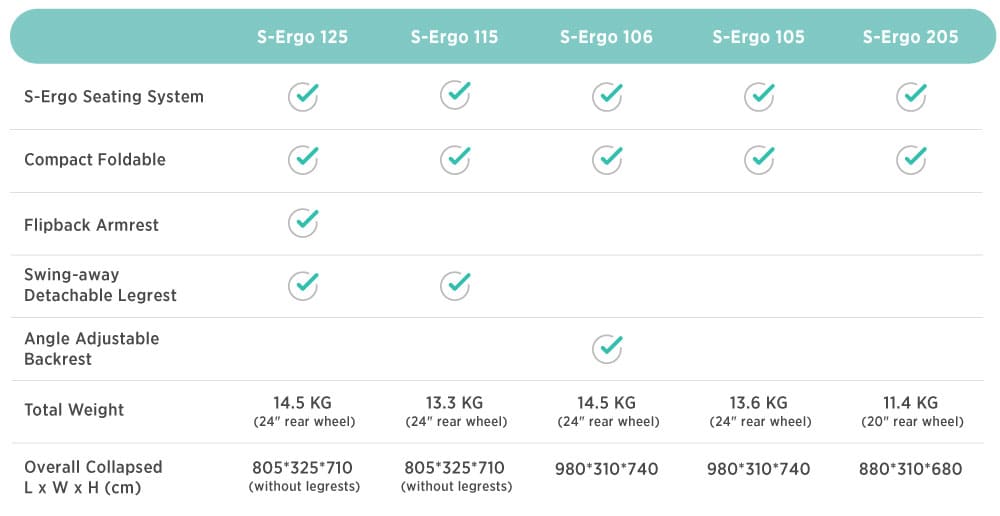Select the S-Ergo 125 column header
This screenshot has height=516, width=1000.
(302, 37)
